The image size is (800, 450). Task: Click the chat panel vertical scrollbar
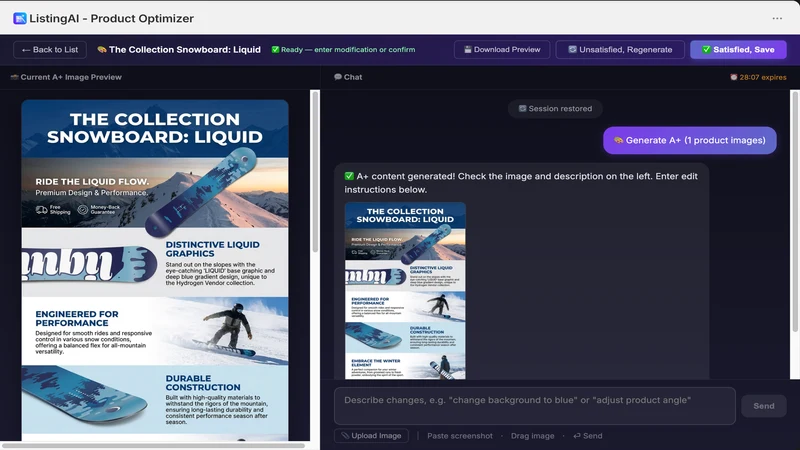click(795, 212)
